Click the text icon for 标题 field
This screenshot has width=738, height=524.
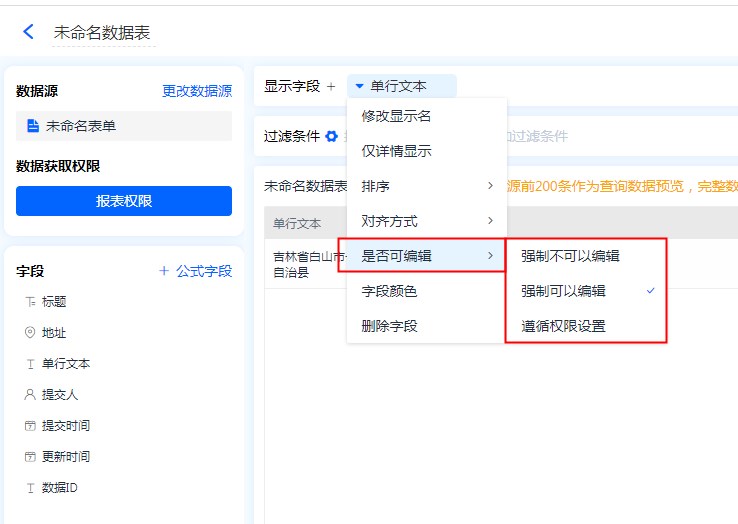click(x=30, y=302)
